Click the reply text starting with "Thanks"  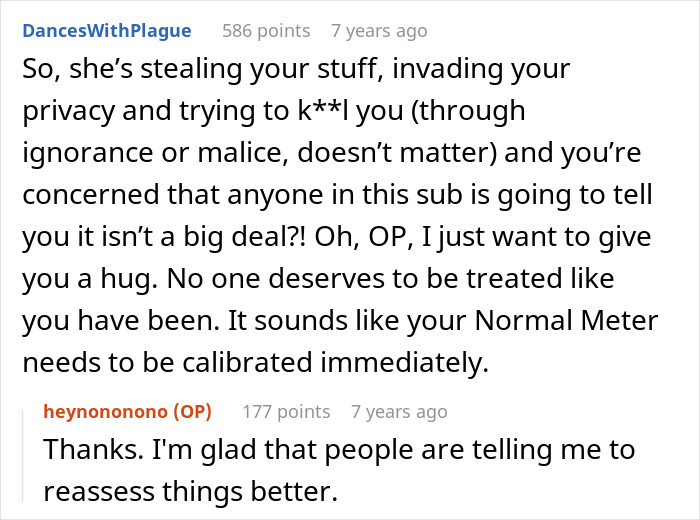[x=340, y=449]
